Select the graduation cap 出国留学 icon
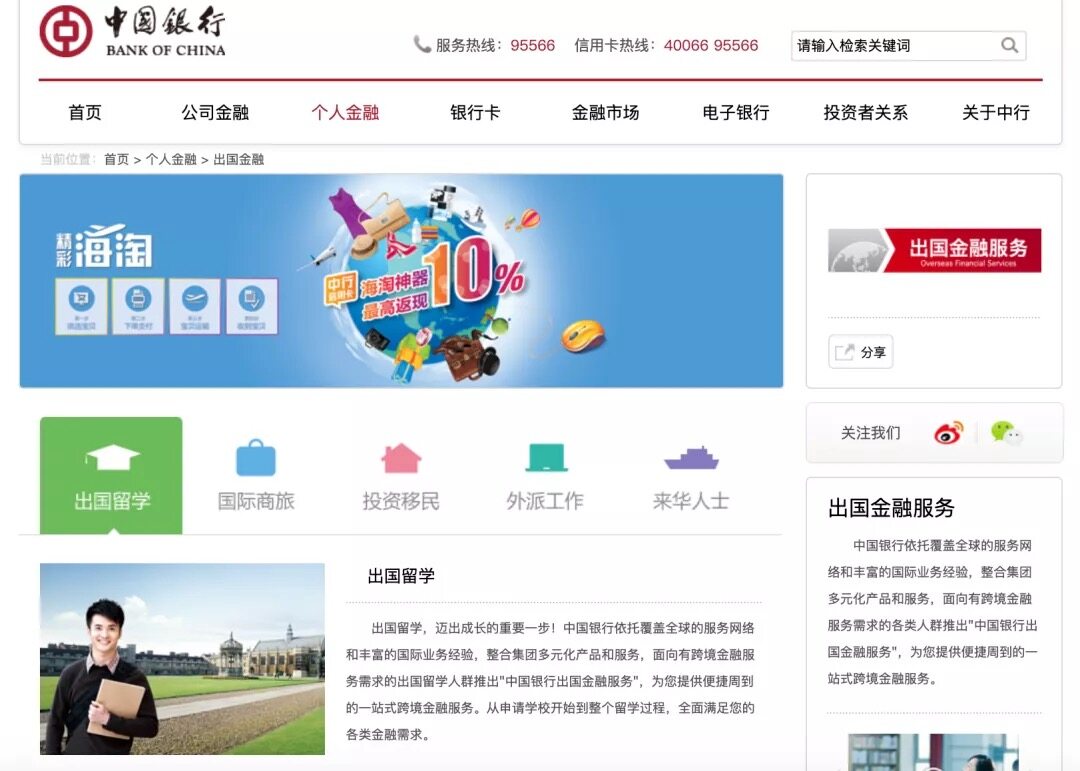The height and width of the screenshot is (771, 1080). (112, 457)
